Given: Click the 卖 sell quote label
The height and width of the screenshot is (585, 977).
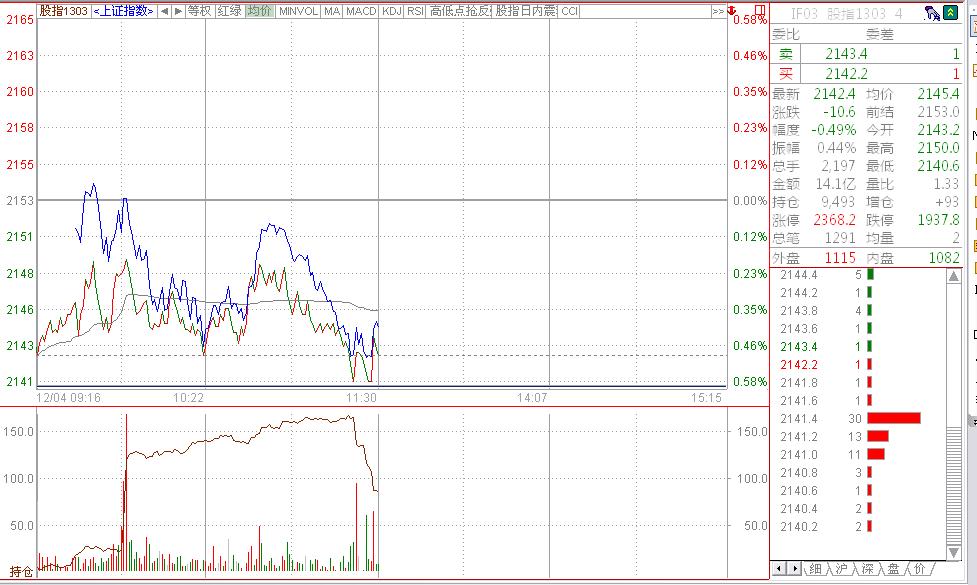Looking at the screenshot, I should [786, 54].
